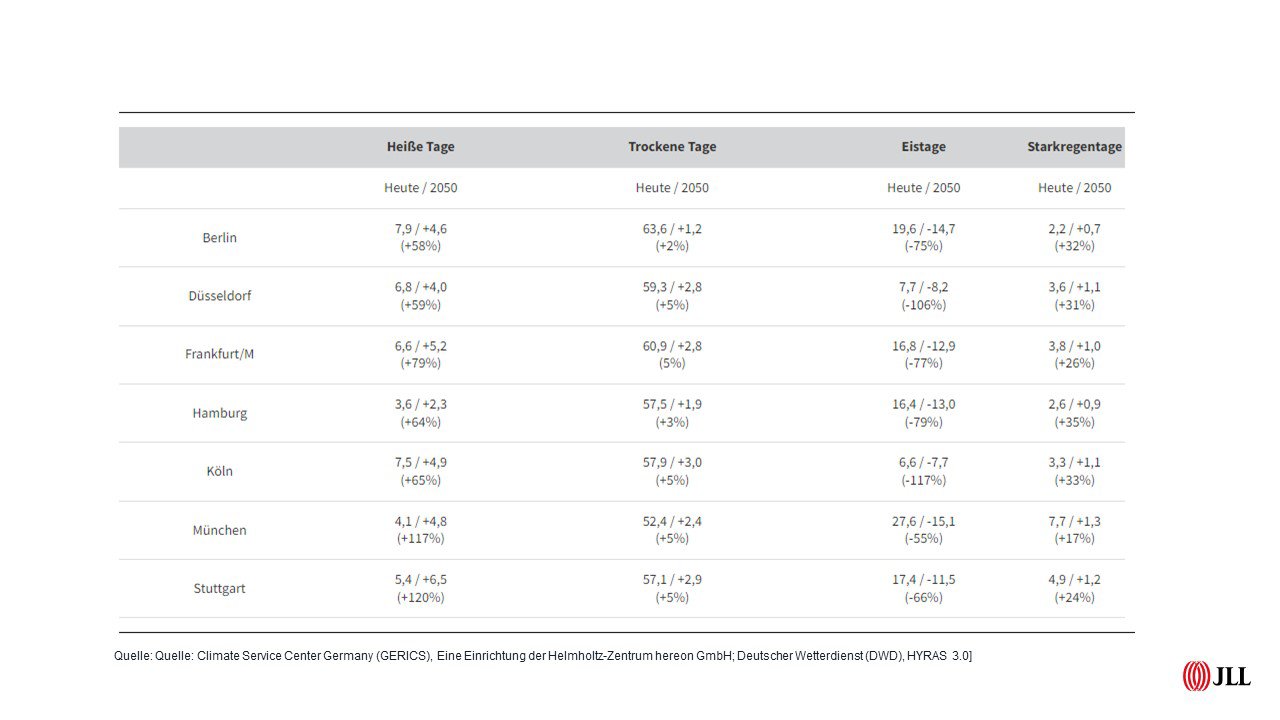The image size is (1280, 720).
Task: Click München hot days value 4,1 / +4,8
Action: 421,521
